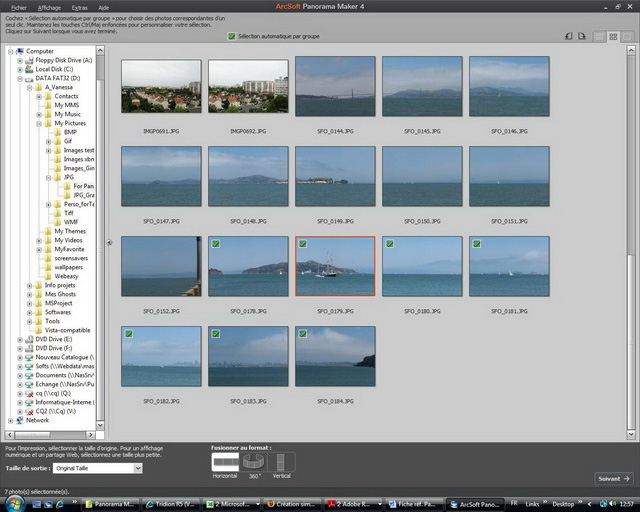Open the Affichage menu
This screenshot has height=512, width=640.
[49, 7]
